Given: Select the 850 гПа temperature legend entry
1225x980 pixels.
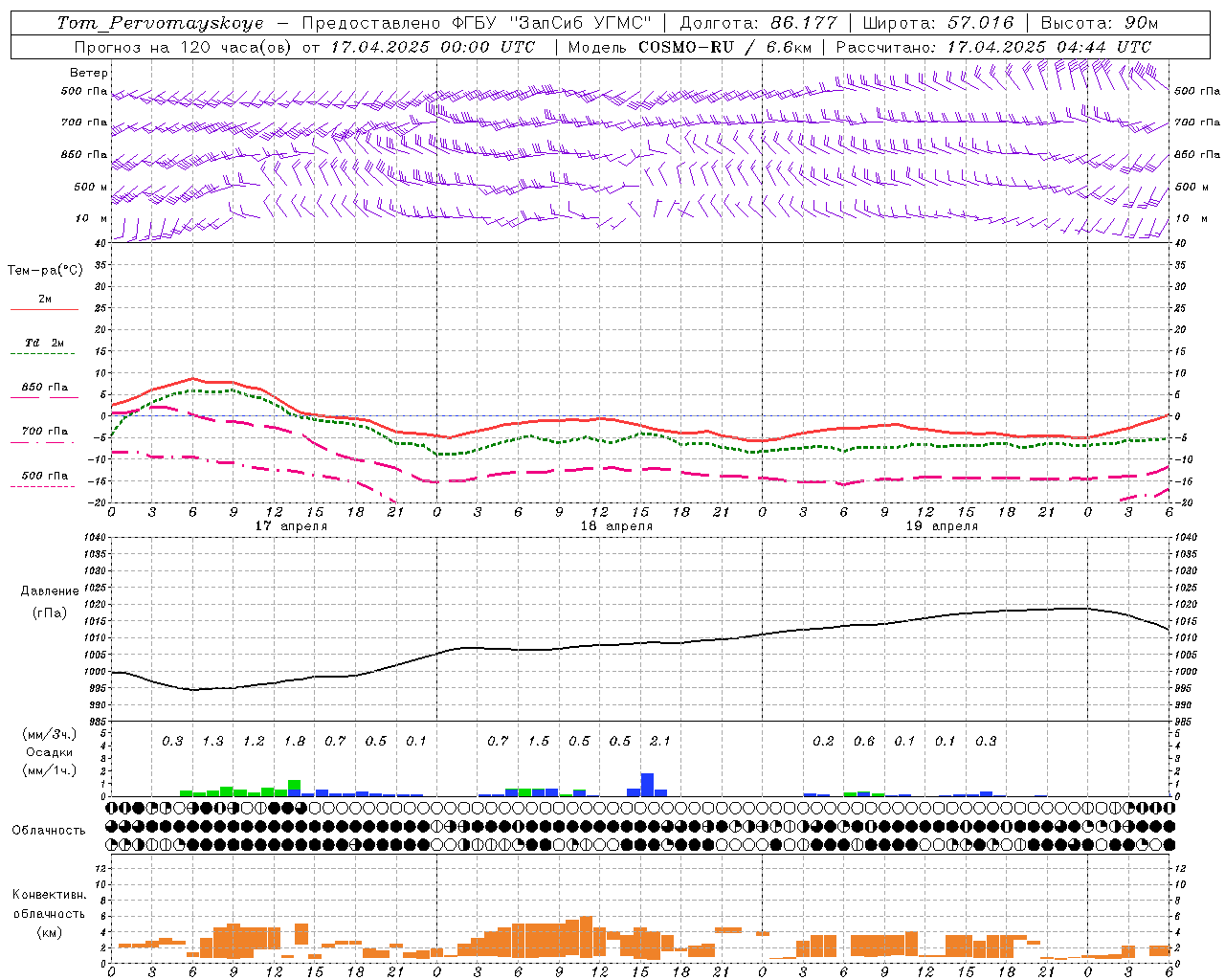Looking at the screenshot, I should (44, 389).
